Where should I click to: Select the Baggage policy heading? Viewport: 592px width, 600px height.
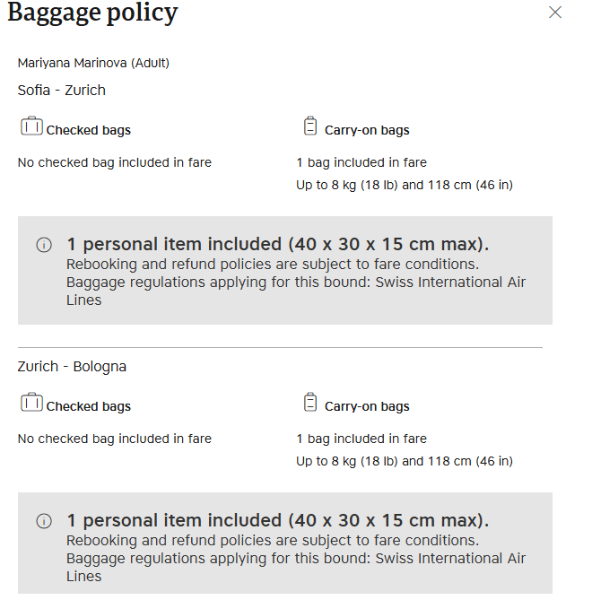click(x=93, y=13)
